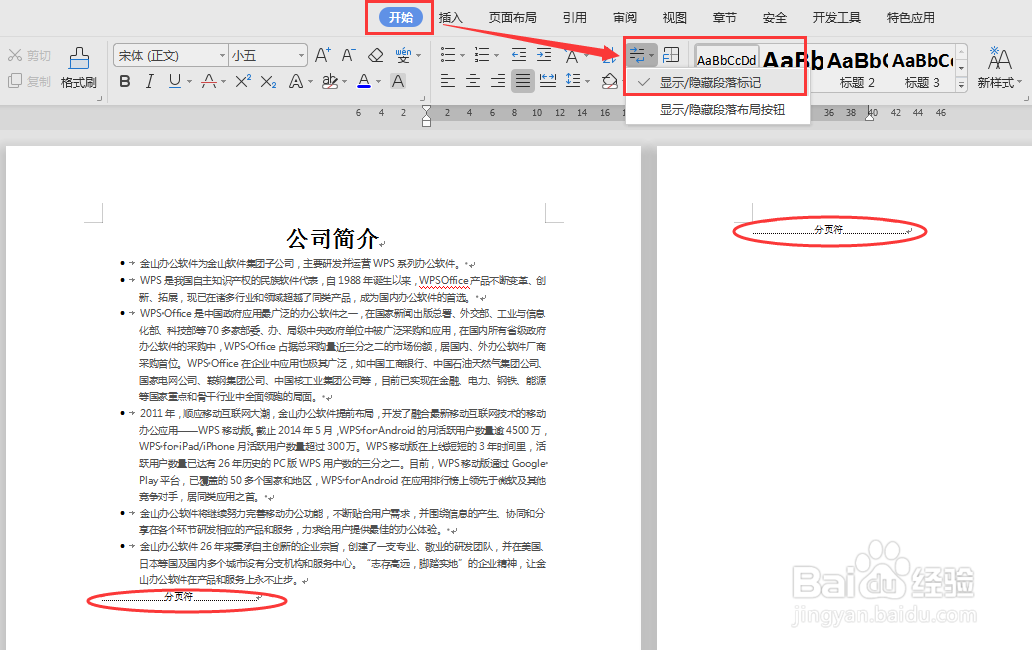1032x650 pixels.
Task: Select the center alignment icon
Action: point(471,80)
